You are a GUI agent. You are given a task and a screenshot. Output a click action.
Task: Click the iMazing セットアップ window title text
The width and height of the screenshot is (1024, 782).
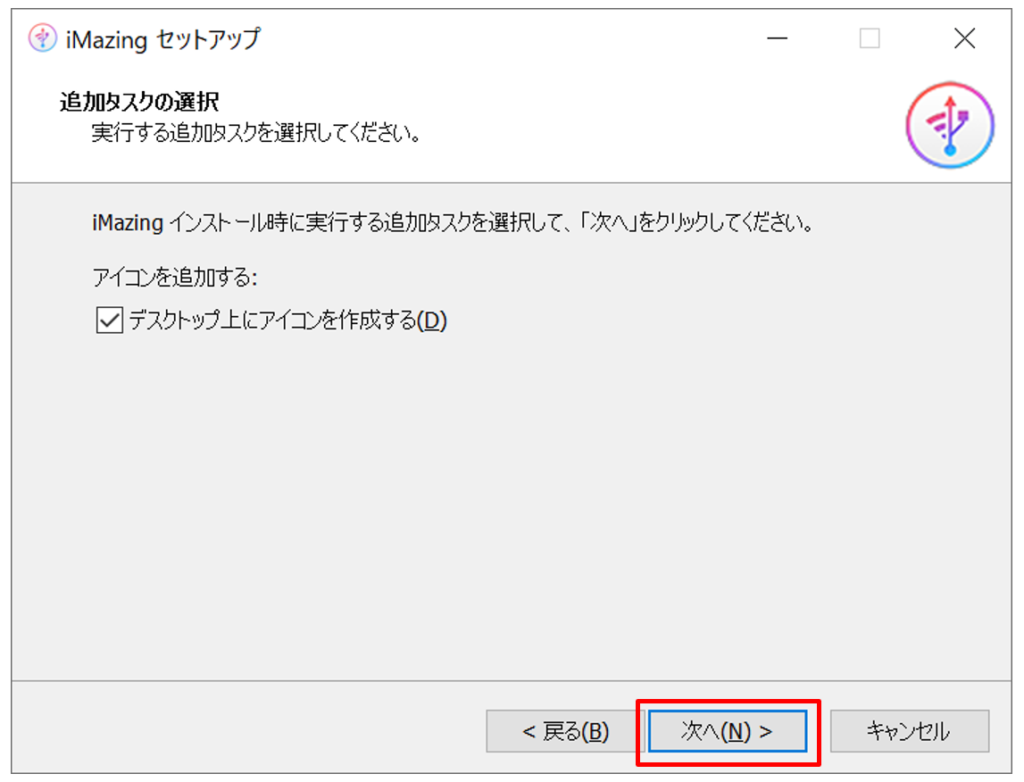(163, 39)
